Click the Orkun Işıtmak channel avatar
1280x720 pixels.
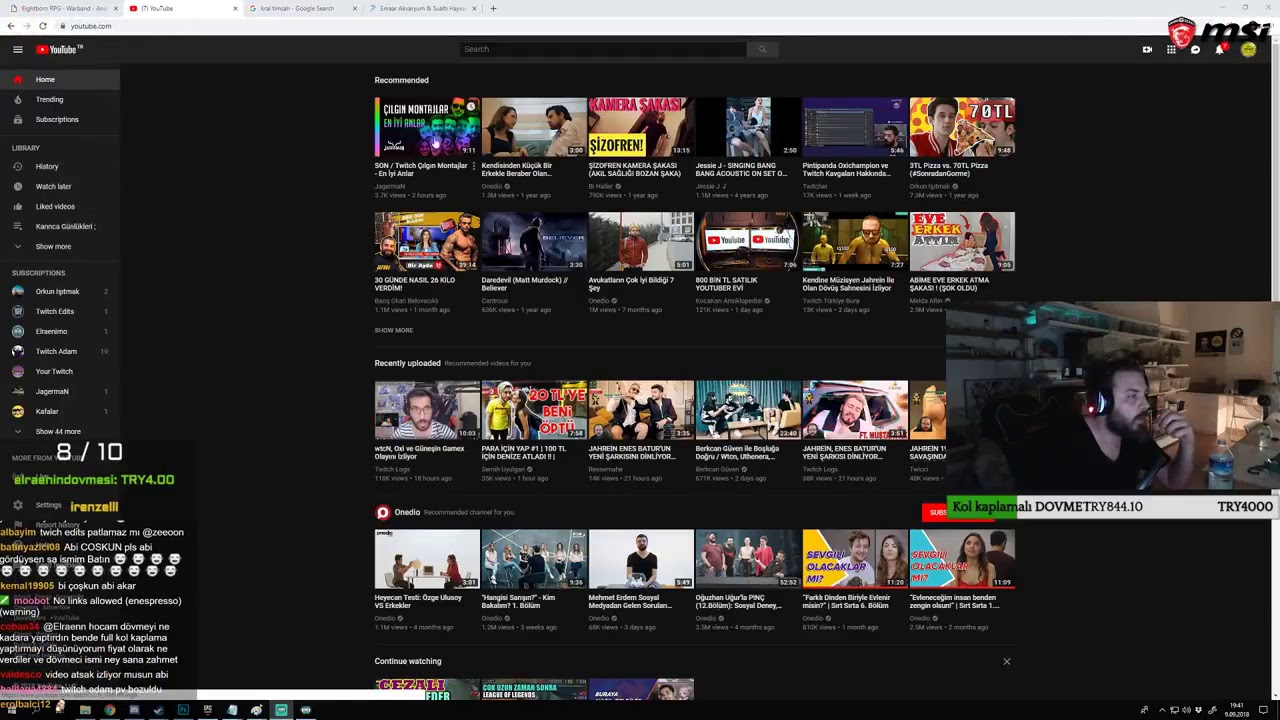click(x=17, y=291)
